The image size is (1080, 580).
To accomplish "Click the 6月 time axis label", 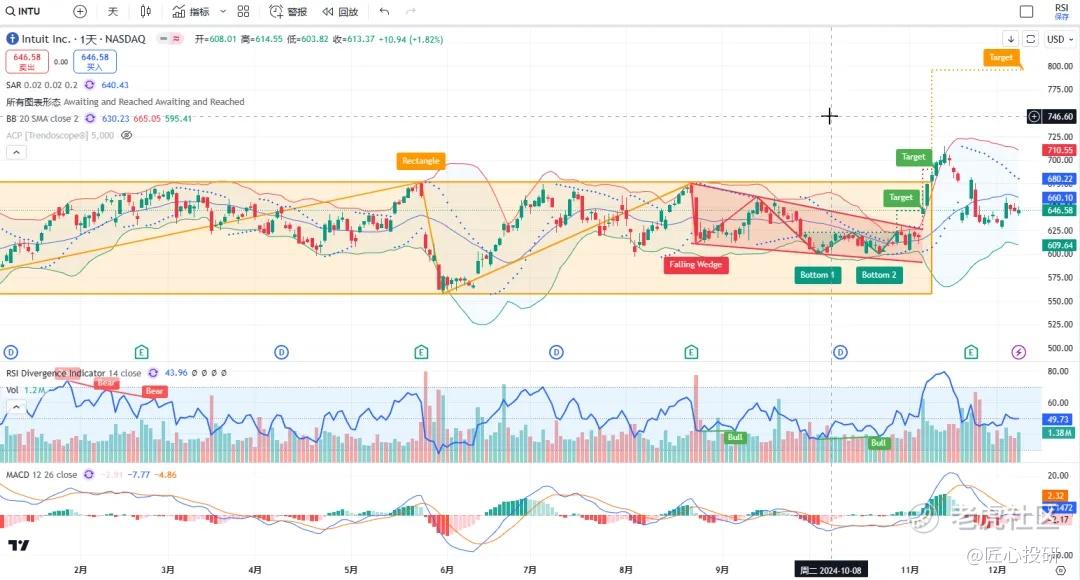I will click(x=447, y=570).
